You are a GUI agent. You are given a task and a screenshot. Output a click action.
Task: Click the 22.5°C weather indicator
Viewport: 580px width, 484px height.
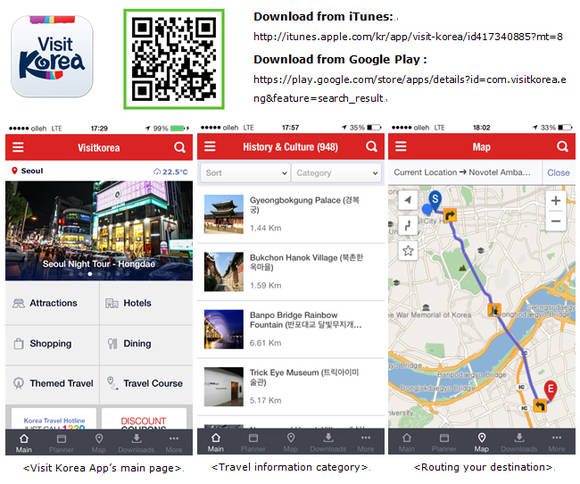point(171,172)
